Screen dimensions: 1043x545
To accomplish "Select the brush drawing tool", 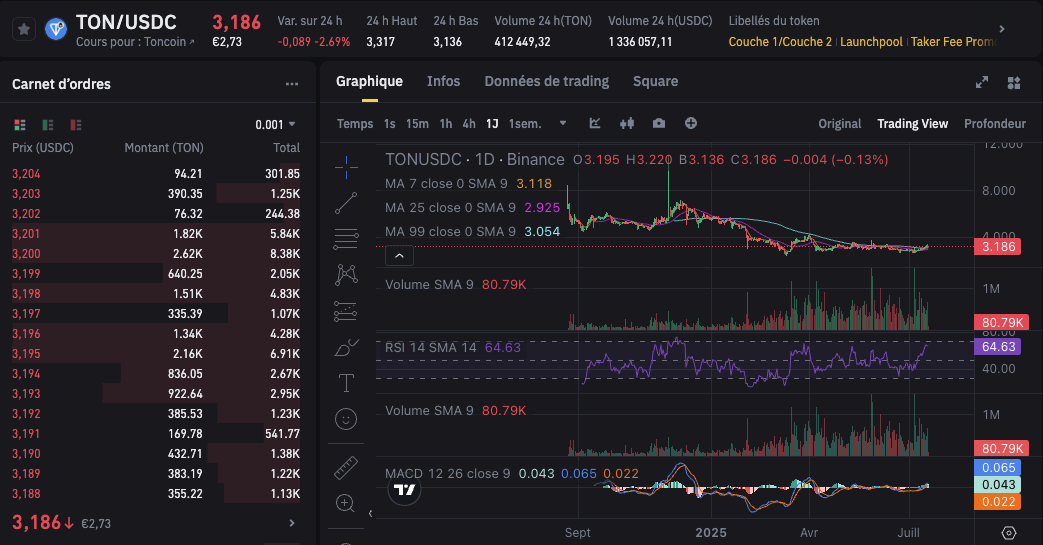I will tap(346, 347).
